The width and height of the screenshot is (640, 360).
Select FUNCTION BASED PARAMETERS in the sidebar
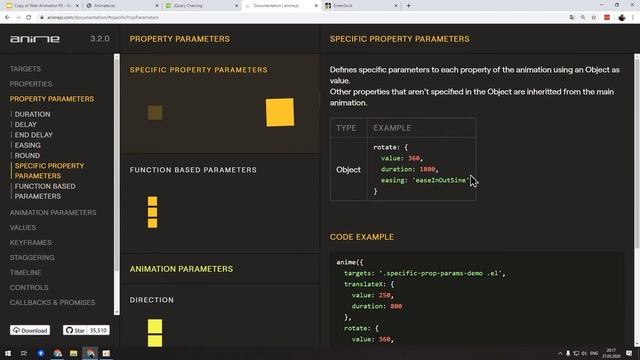(x=45, y=191)
